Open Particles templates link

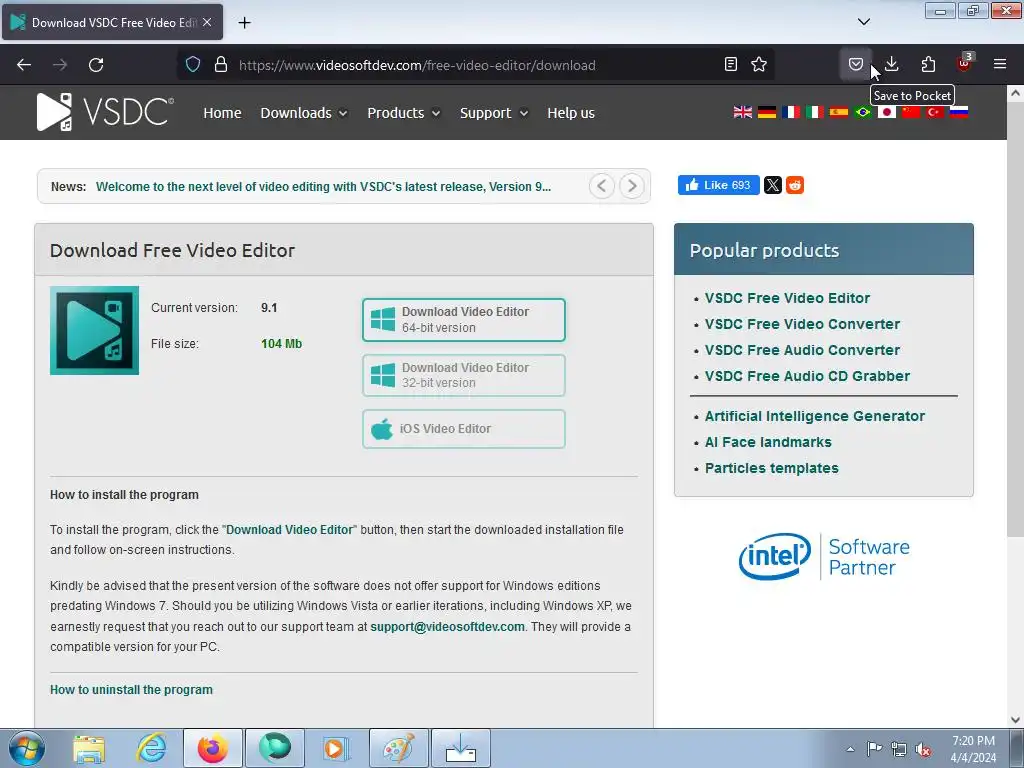771,468
